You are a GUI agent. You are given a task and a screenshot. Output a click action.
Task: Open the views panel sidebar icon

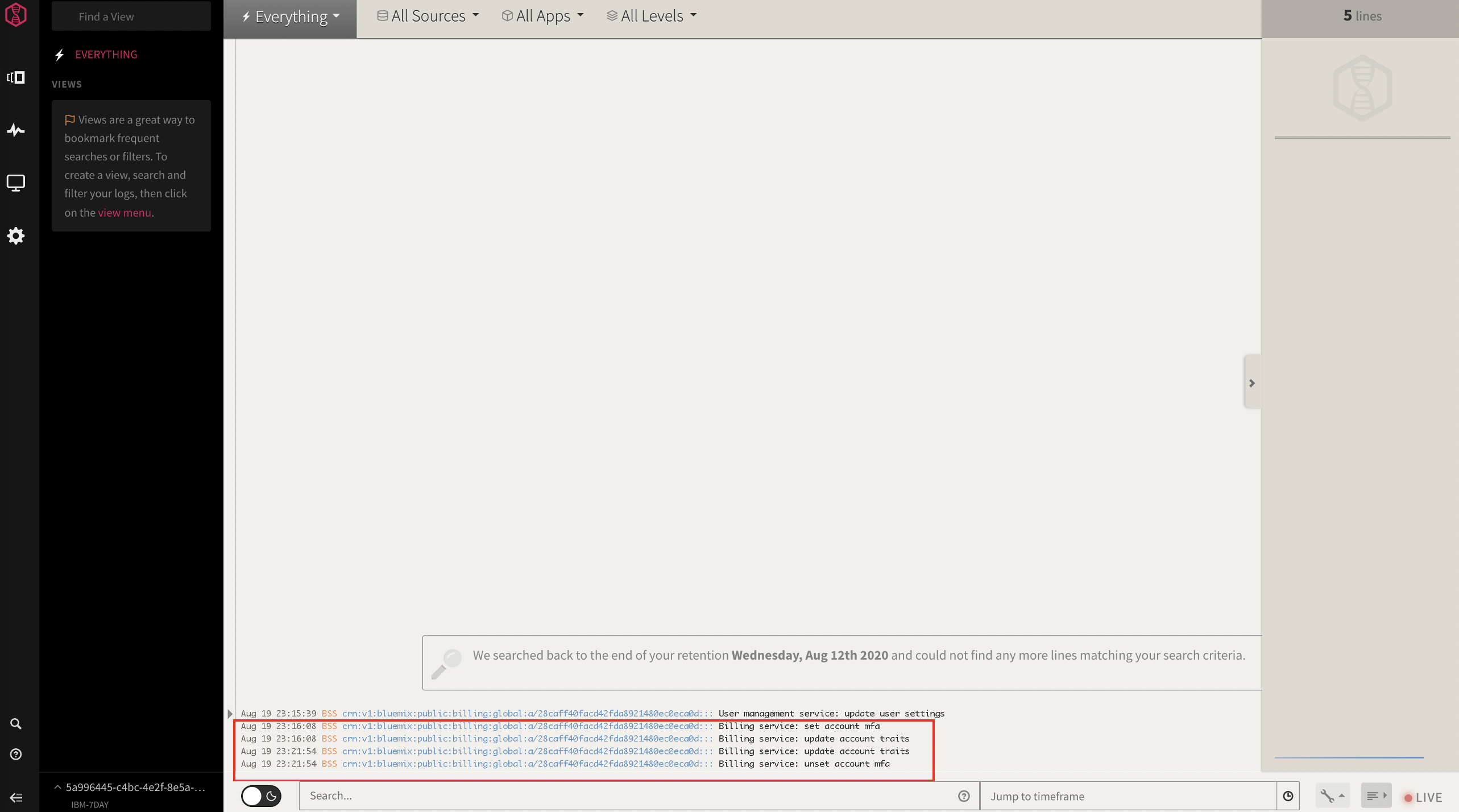16,77
